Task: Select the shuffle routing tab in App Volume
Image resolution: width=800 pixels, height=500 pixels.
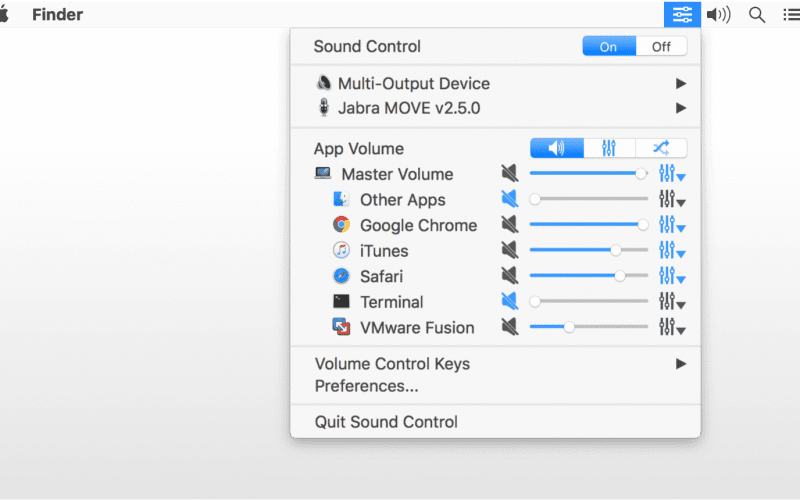Action: click(x=661, y=148)
